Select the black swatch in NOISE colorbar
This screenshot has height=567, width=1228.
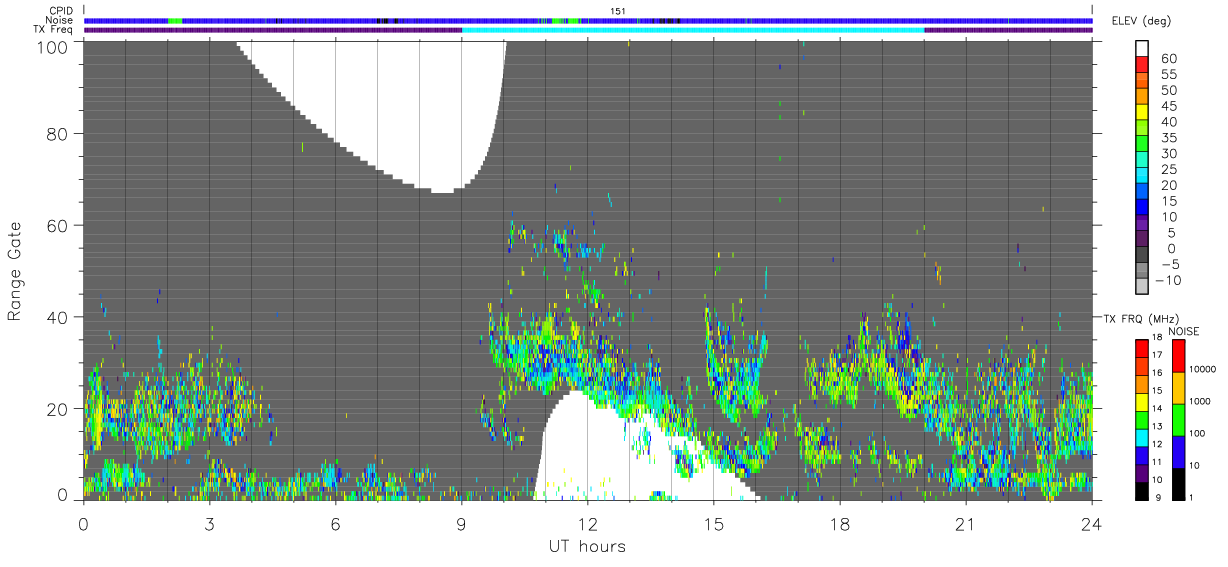1179,483
